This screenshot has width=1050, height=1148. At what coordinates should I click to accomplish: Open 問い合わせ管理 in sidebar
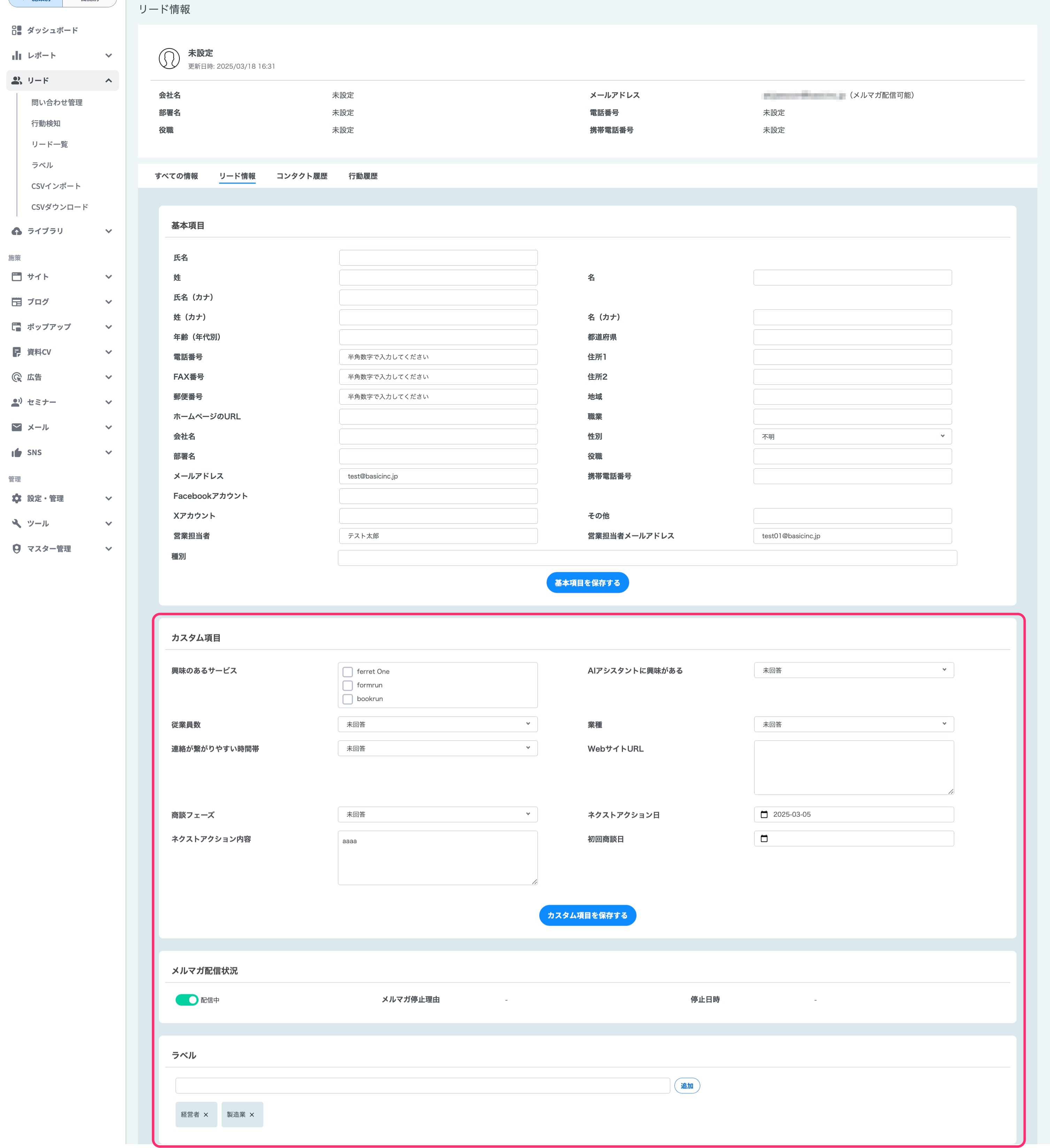click(57, 102)
